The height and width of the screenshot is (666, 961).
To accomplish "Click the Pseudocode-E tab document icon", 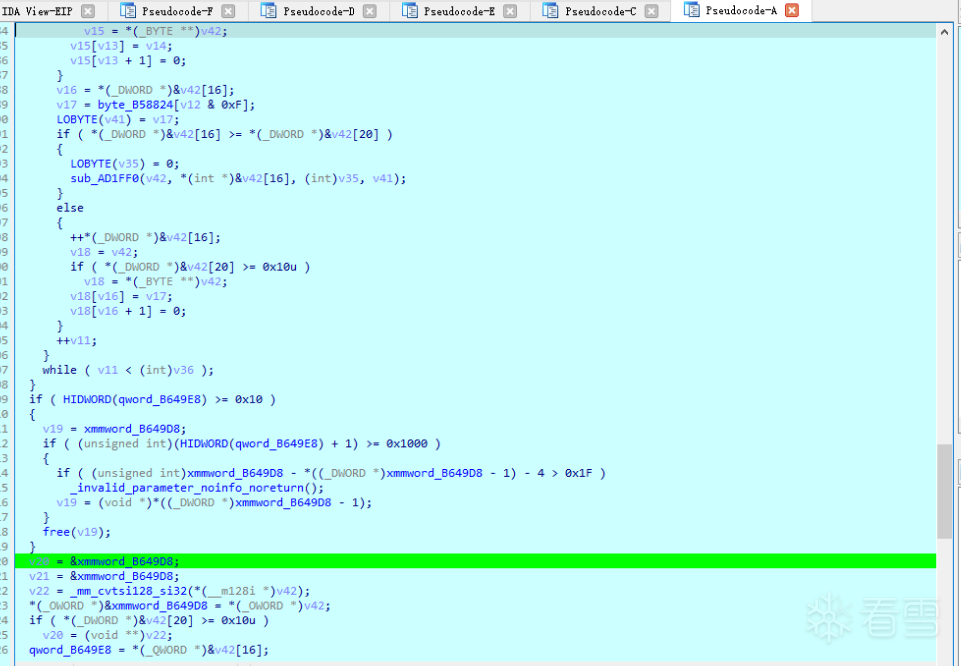I will [409, 10].
